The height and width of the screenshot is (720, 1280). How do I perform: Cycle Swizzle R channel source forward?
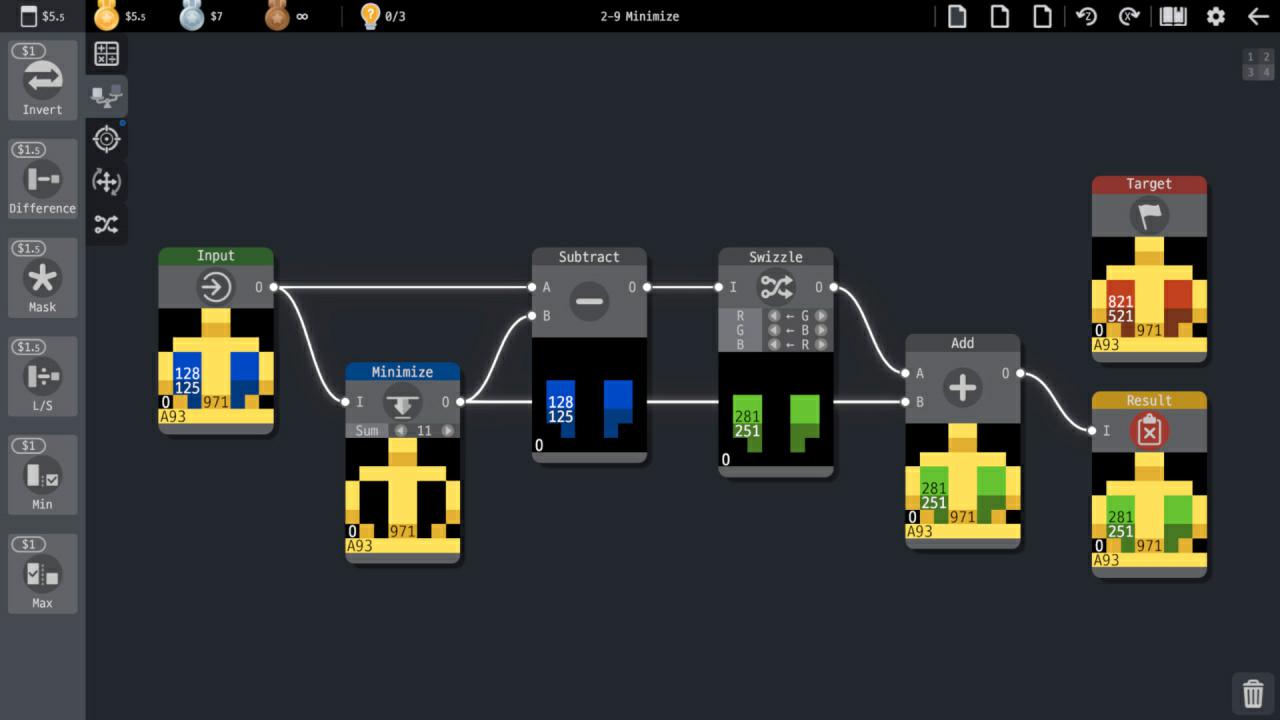point(821,316)
